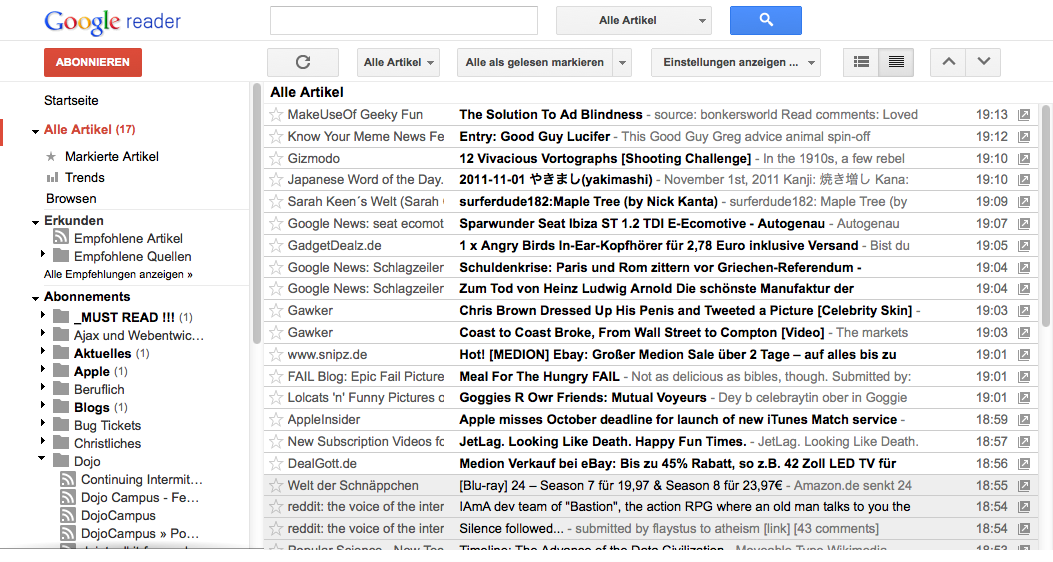Click the red ABONNIEREN button
The image size is (1053, 562).
click(x=93, y=62)
